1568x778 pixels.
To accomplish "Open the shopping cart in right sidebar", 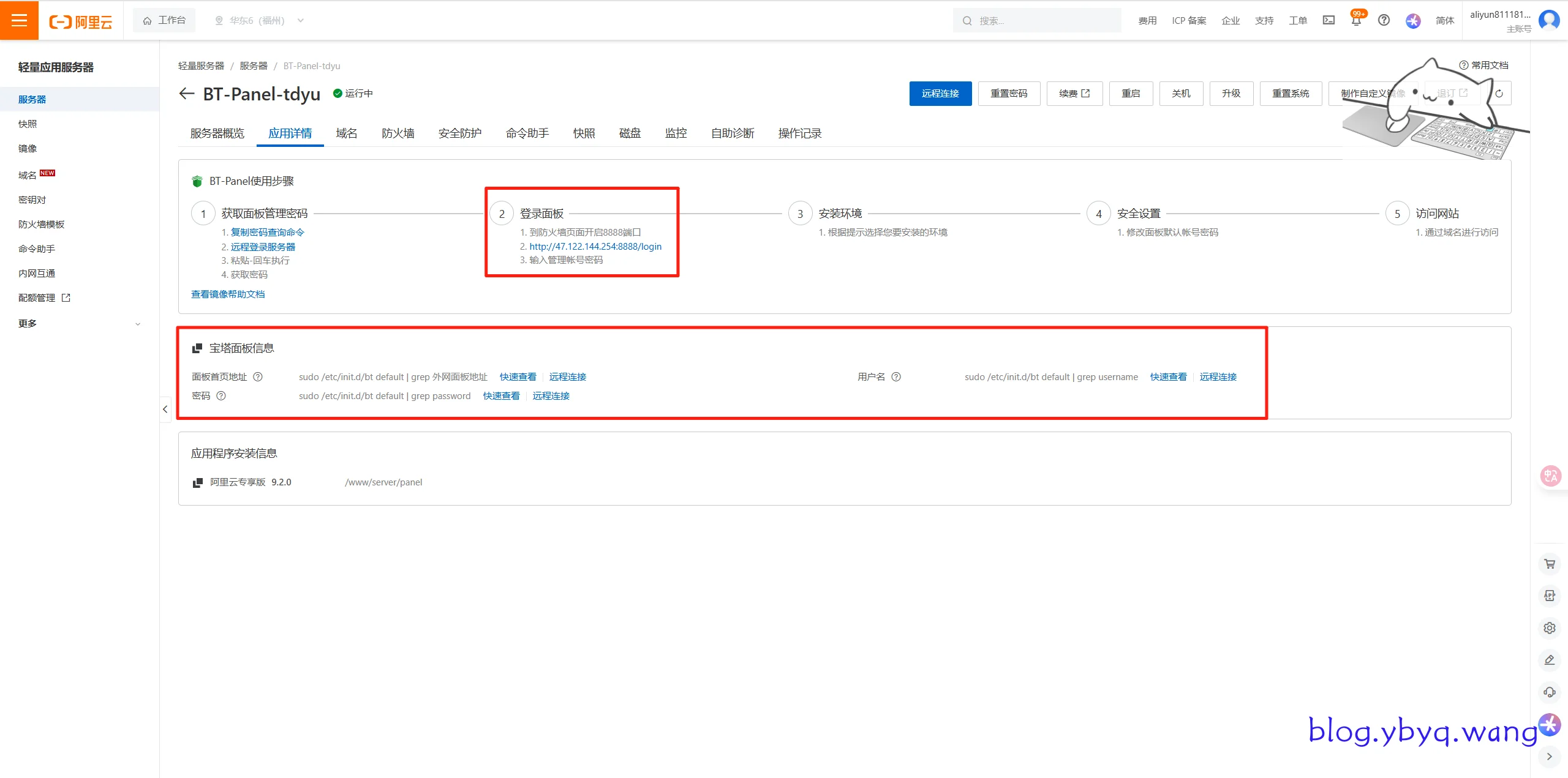I will (x=1550, y=564).
